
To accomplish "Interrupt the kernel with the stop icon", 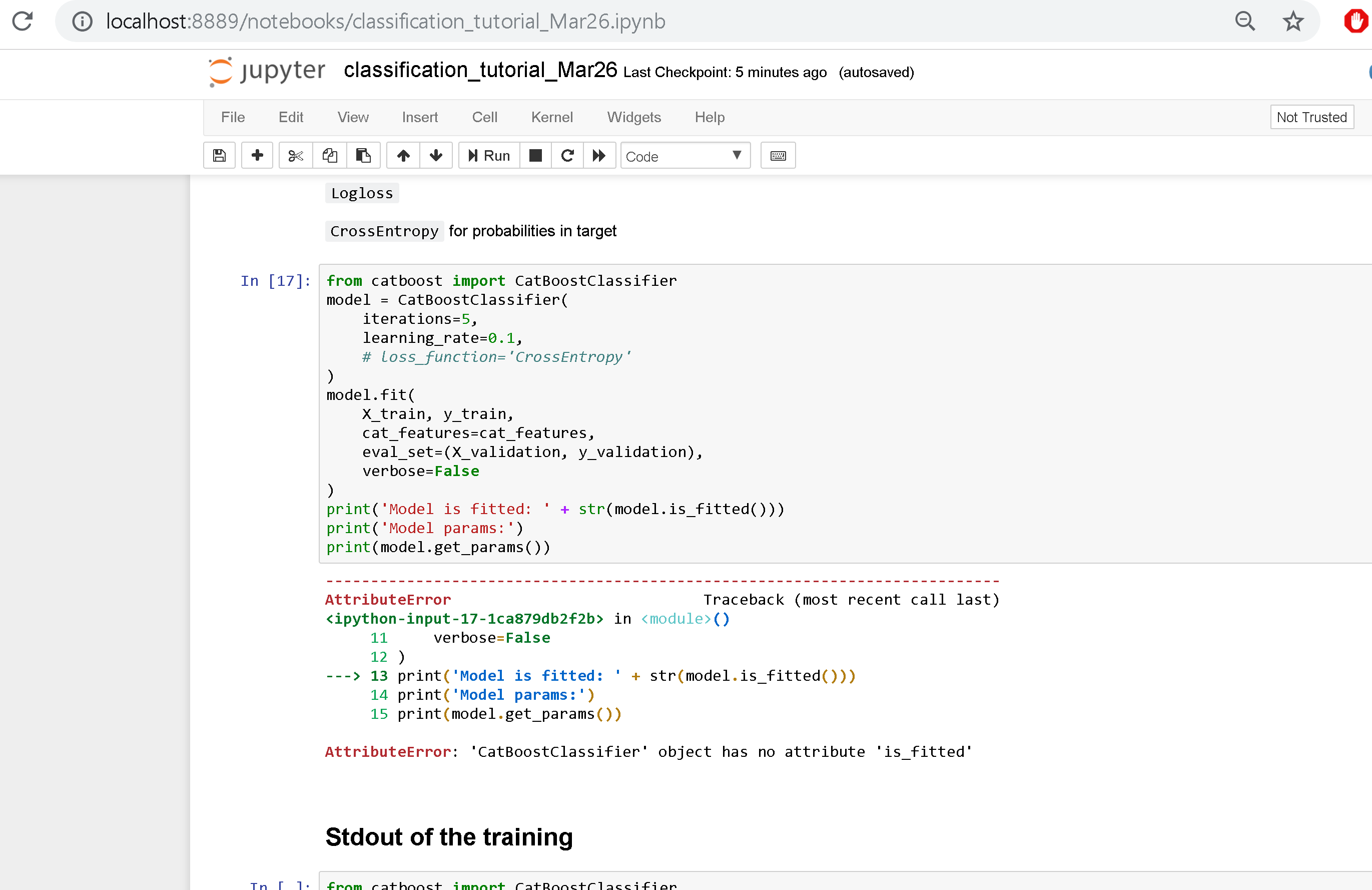I will tap(535, 155).
